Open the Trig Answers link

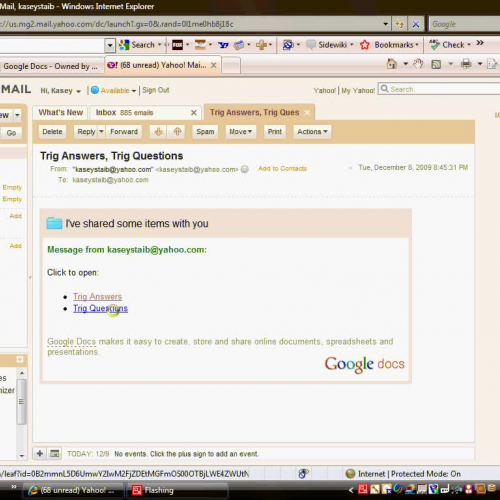[x=97, y=296]
